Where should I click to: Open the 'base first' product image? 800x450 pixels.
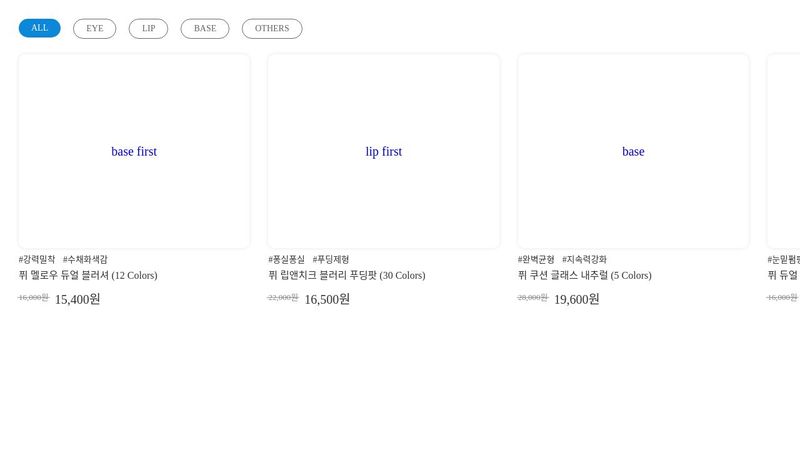[x=134, y=151]
